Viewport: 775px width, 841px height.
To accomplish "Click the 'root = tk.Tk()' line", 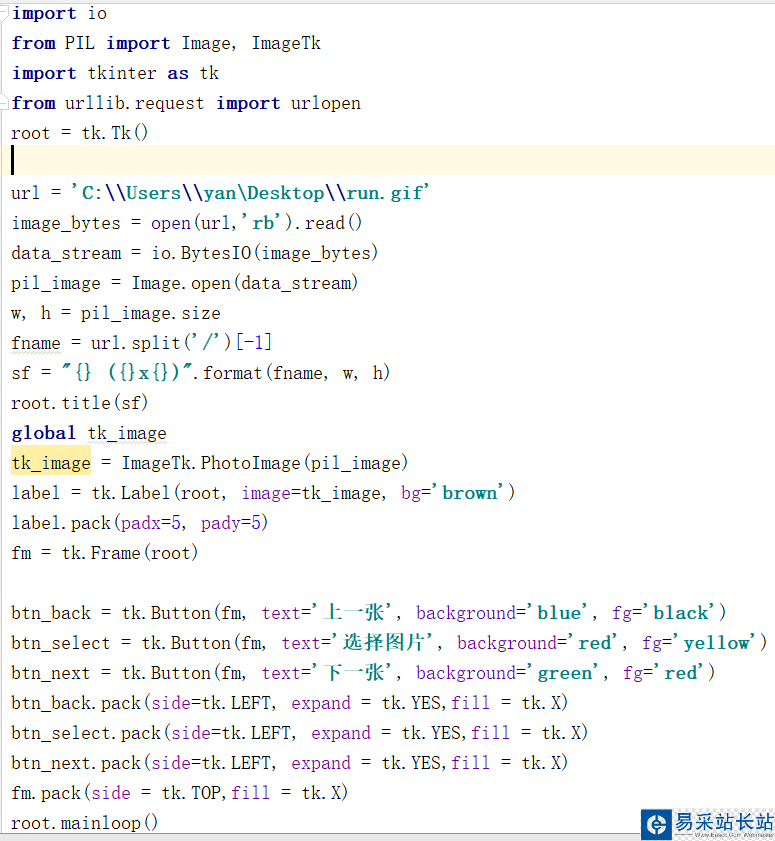I will [79, 133].
